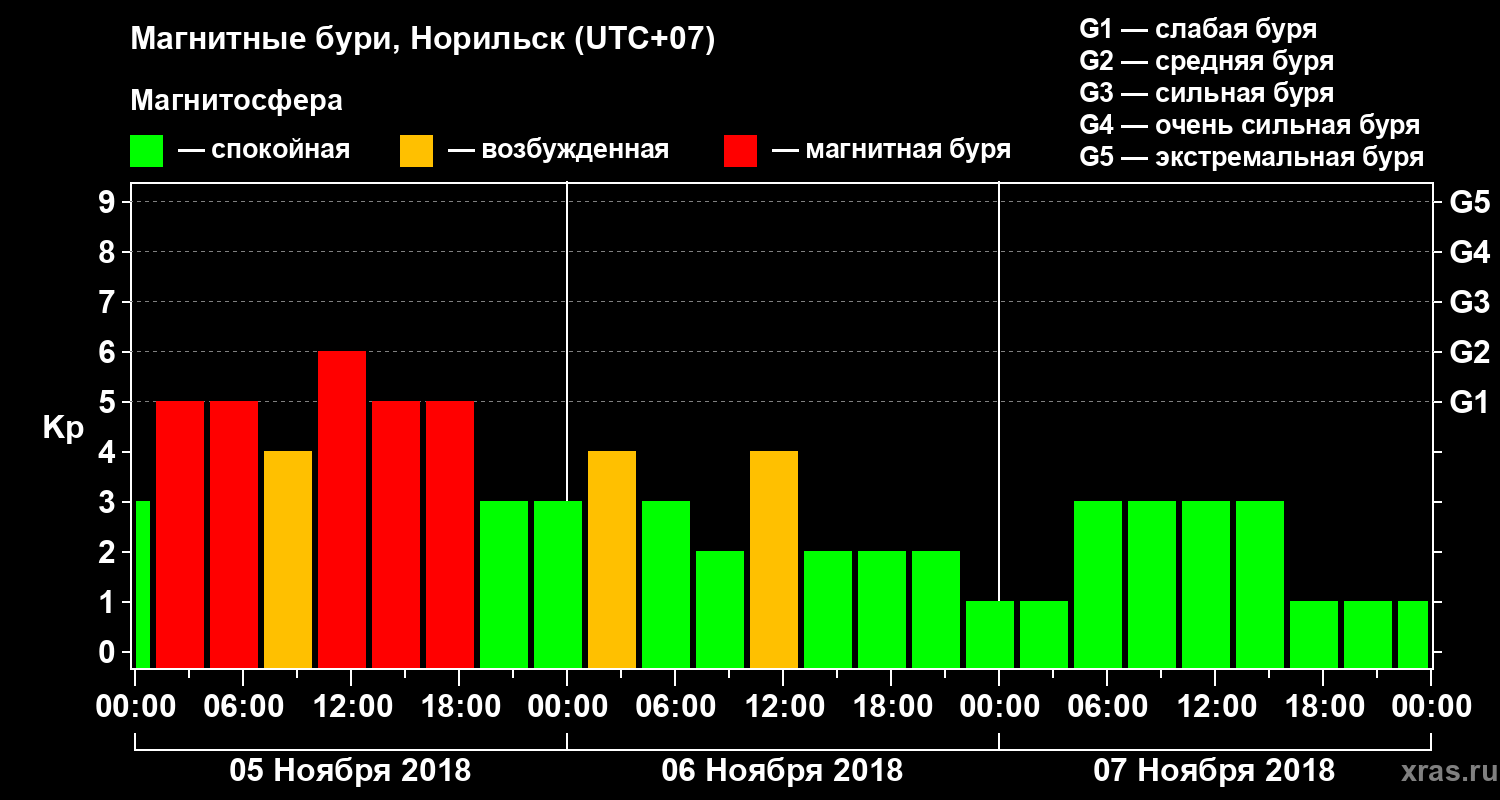Click the green спокойная legend swatch

147,151
